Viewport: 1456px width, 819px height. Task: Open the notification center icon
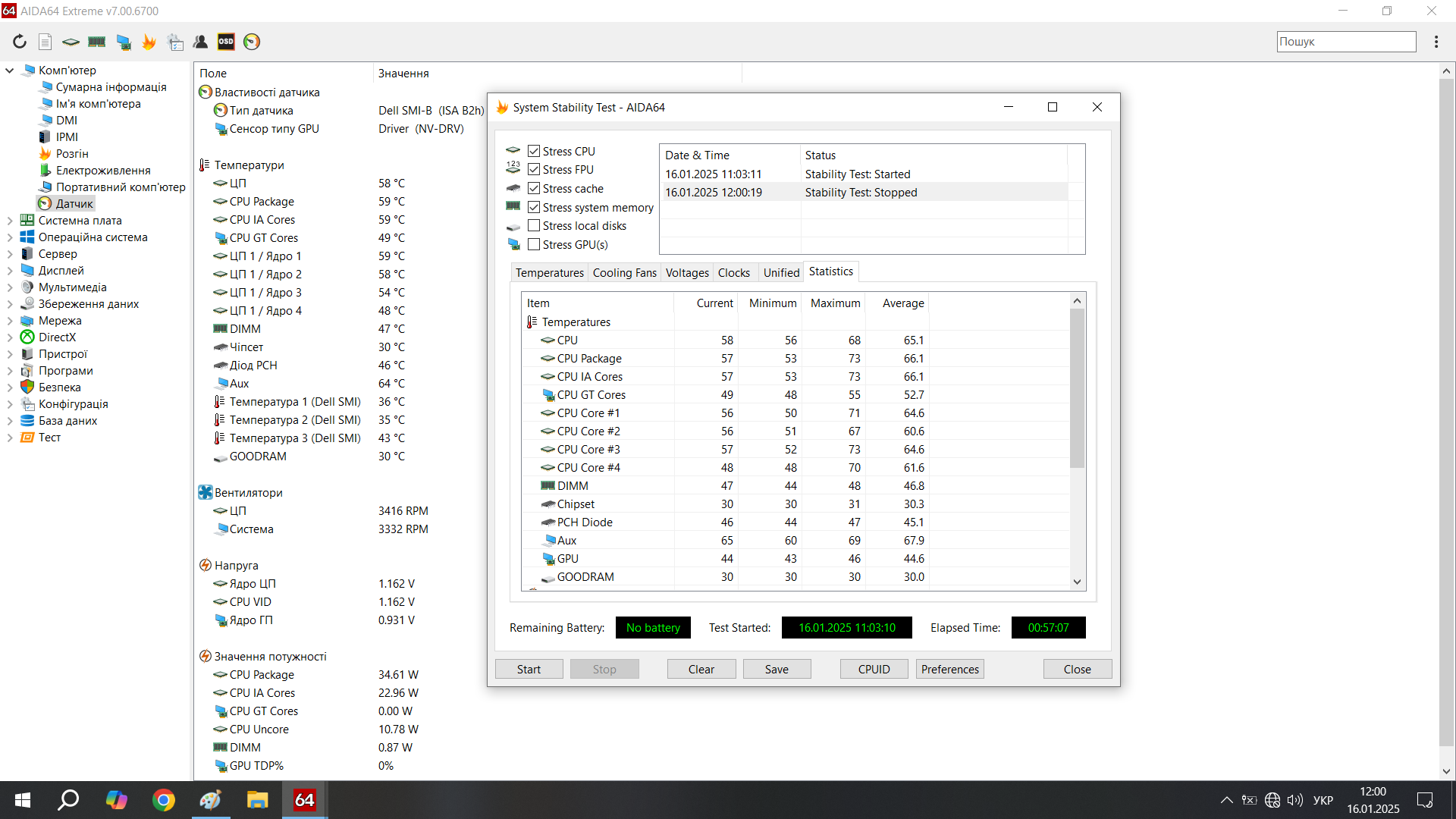(1425, 800)
